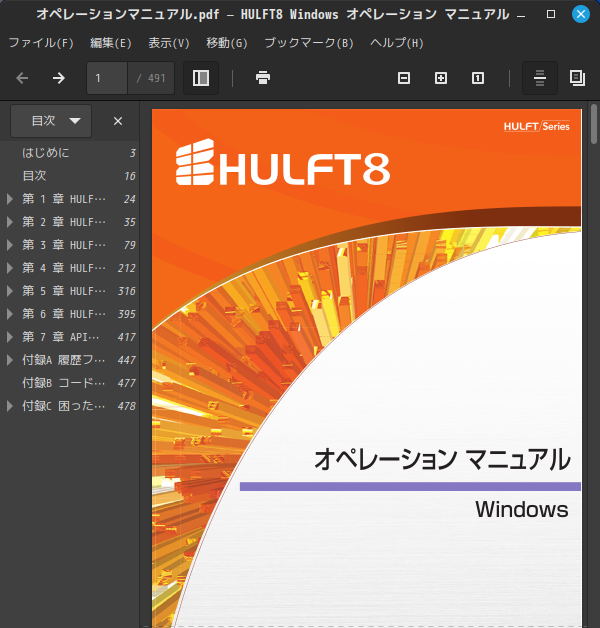The width and height of the screenshot is (600, 628).
Task: Expand the 第 4 章 outline item
Action: point(10,268)
